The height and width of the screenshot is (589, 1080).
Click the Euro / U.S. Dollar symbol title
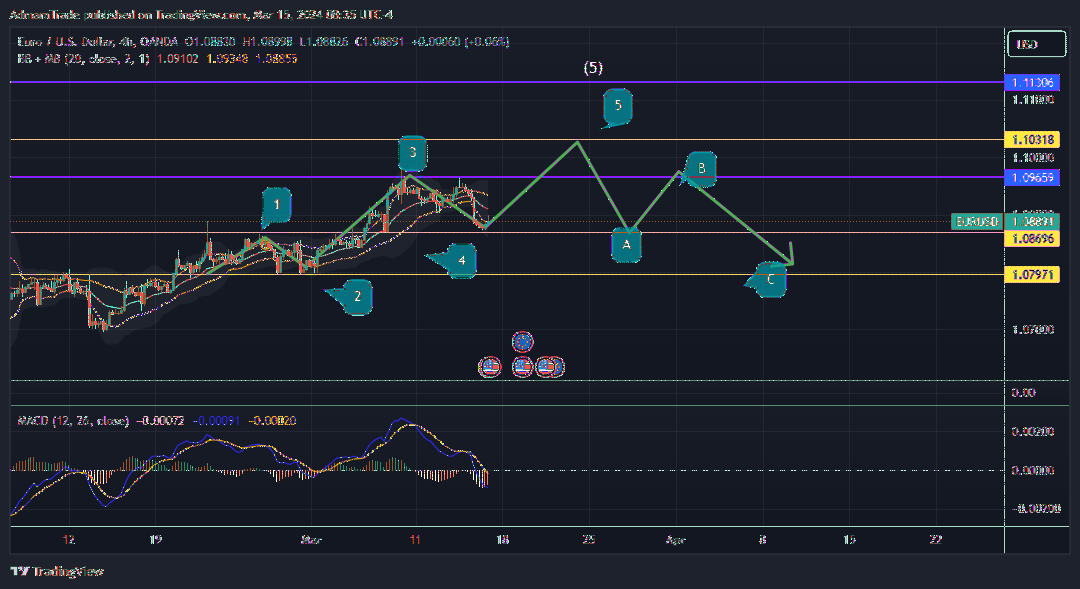point(96,41)
